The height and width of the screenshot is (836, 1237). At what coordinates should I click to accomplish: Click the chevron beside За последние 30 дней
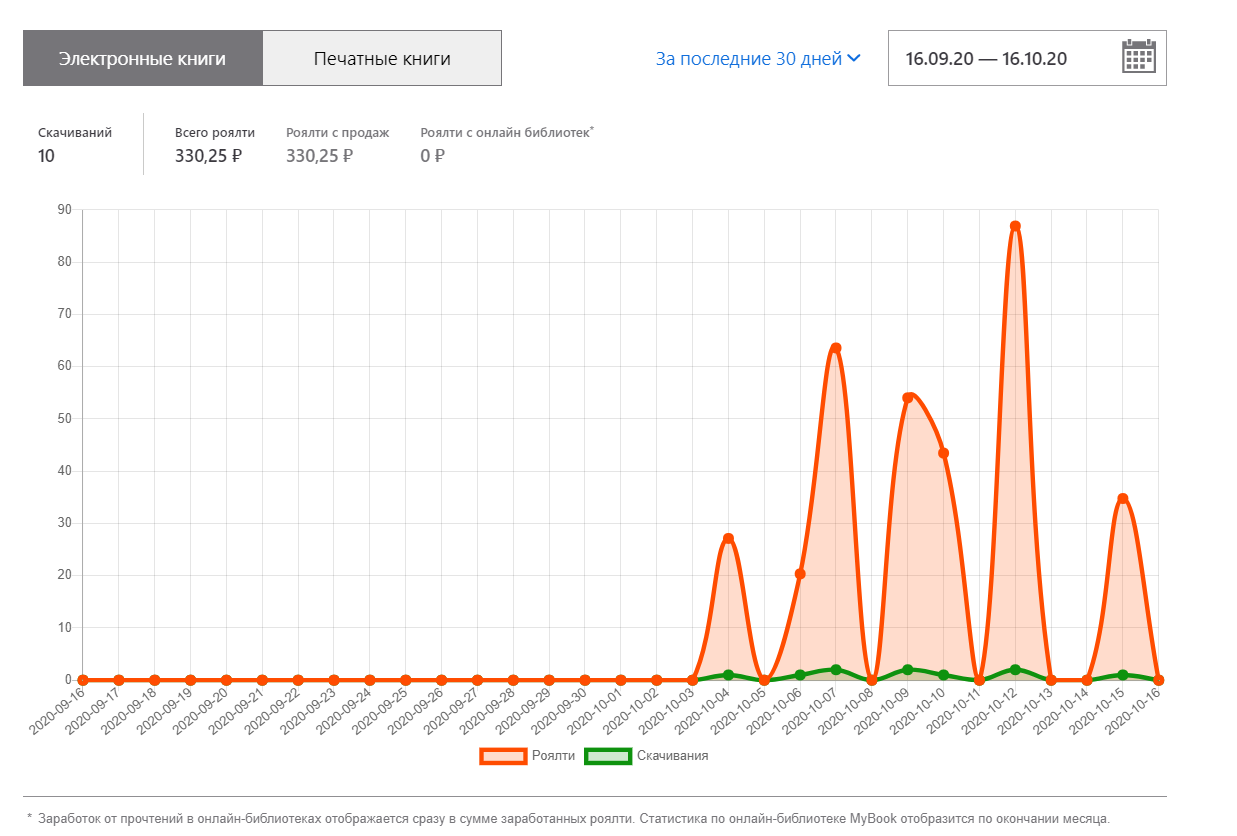[854, 58]
